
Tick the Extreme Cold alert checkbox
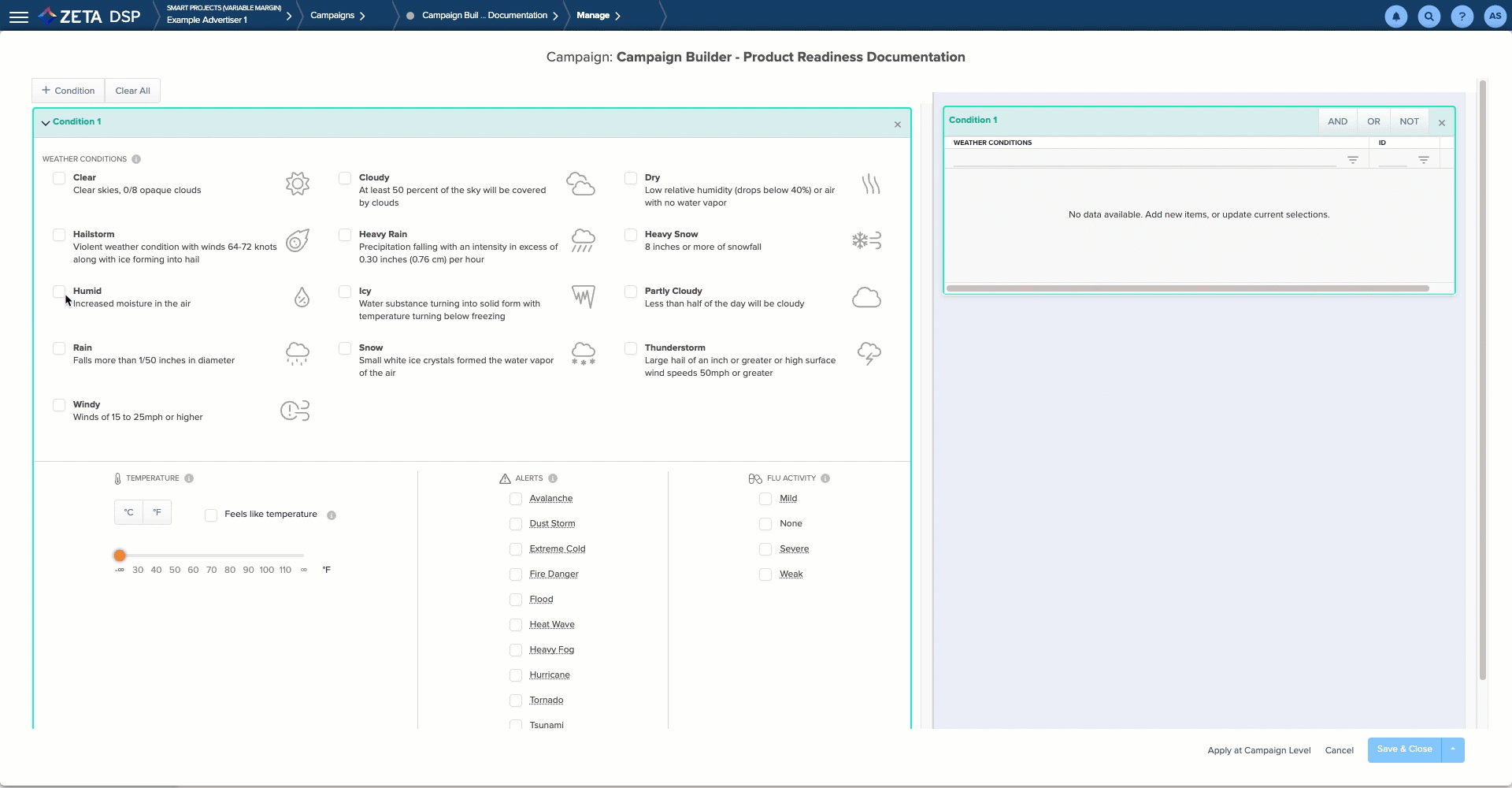tap(516, 549)
